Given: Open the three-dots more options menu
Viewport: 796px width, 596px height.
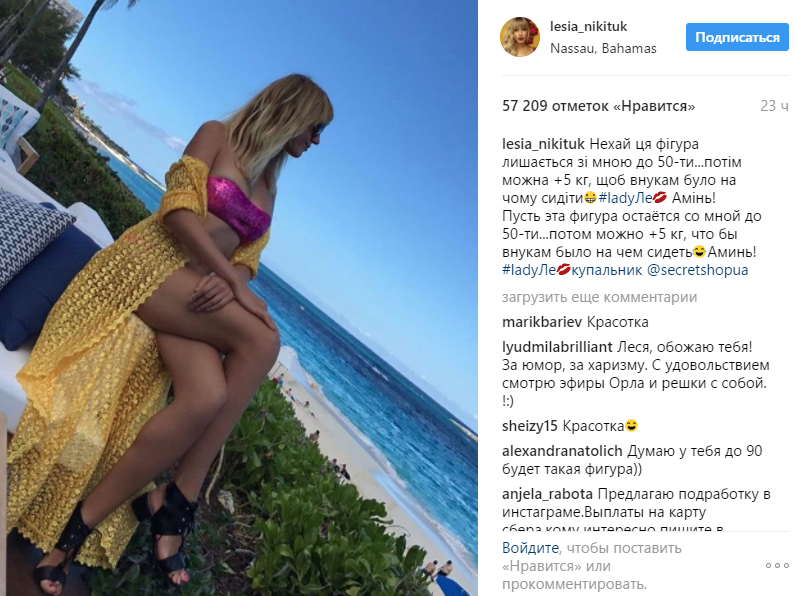Looking at the screenshot, I should pyautogui.click(x=777, y=566).
